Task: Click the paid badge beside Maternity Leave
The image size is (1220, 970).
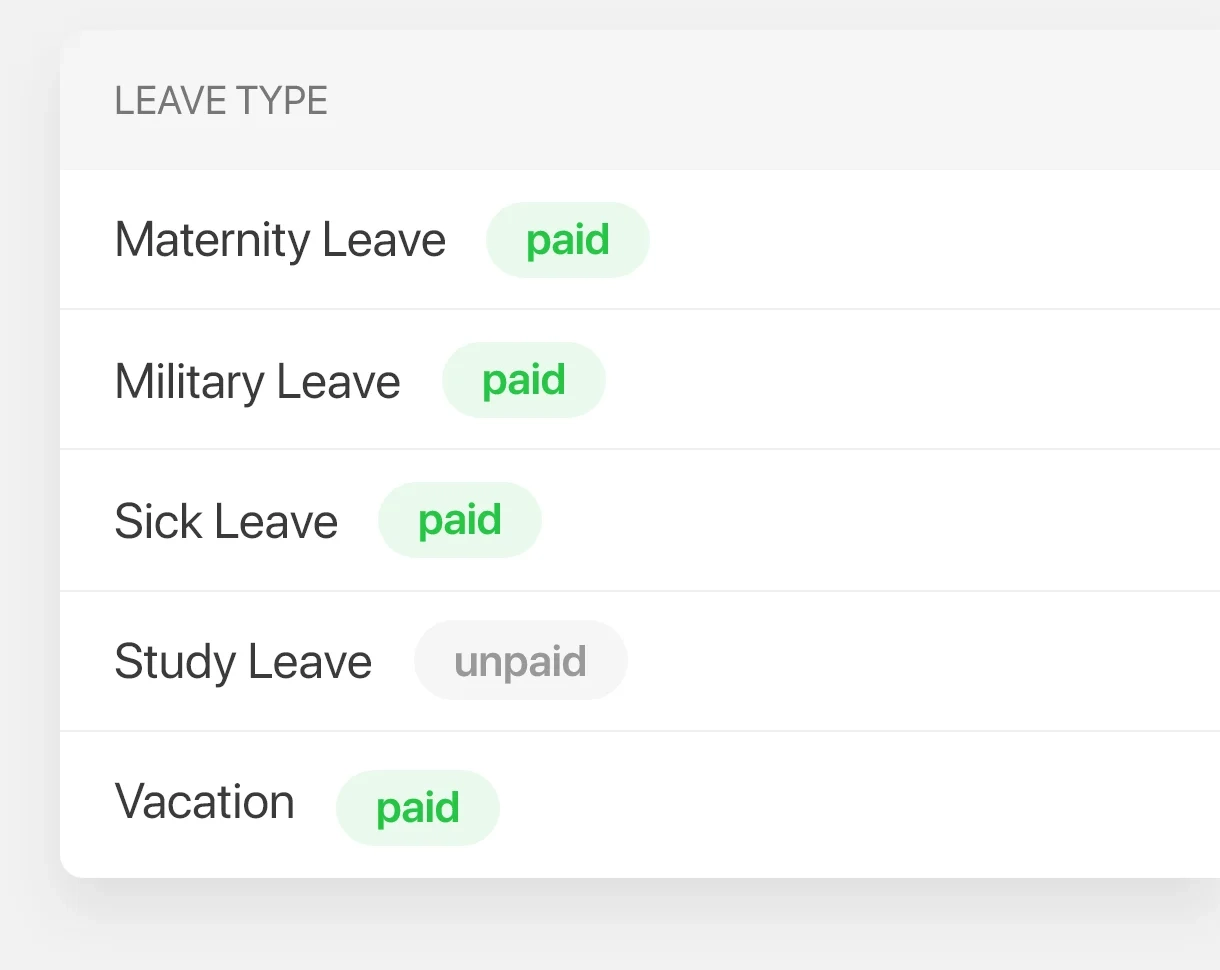Action: (568, 240)
